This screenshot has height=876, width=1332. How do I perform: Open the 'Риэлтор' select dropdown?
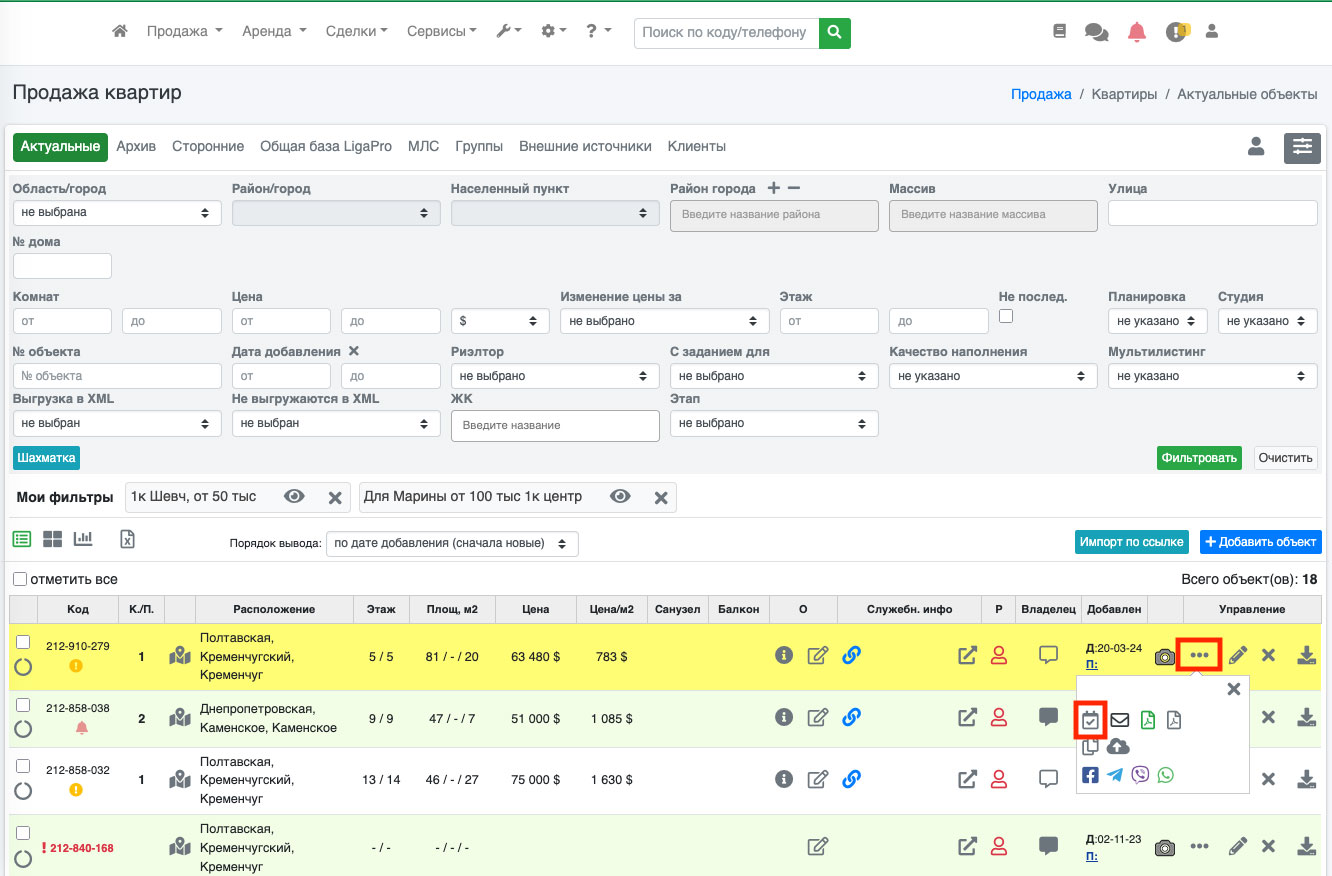(x=554, y=376)
